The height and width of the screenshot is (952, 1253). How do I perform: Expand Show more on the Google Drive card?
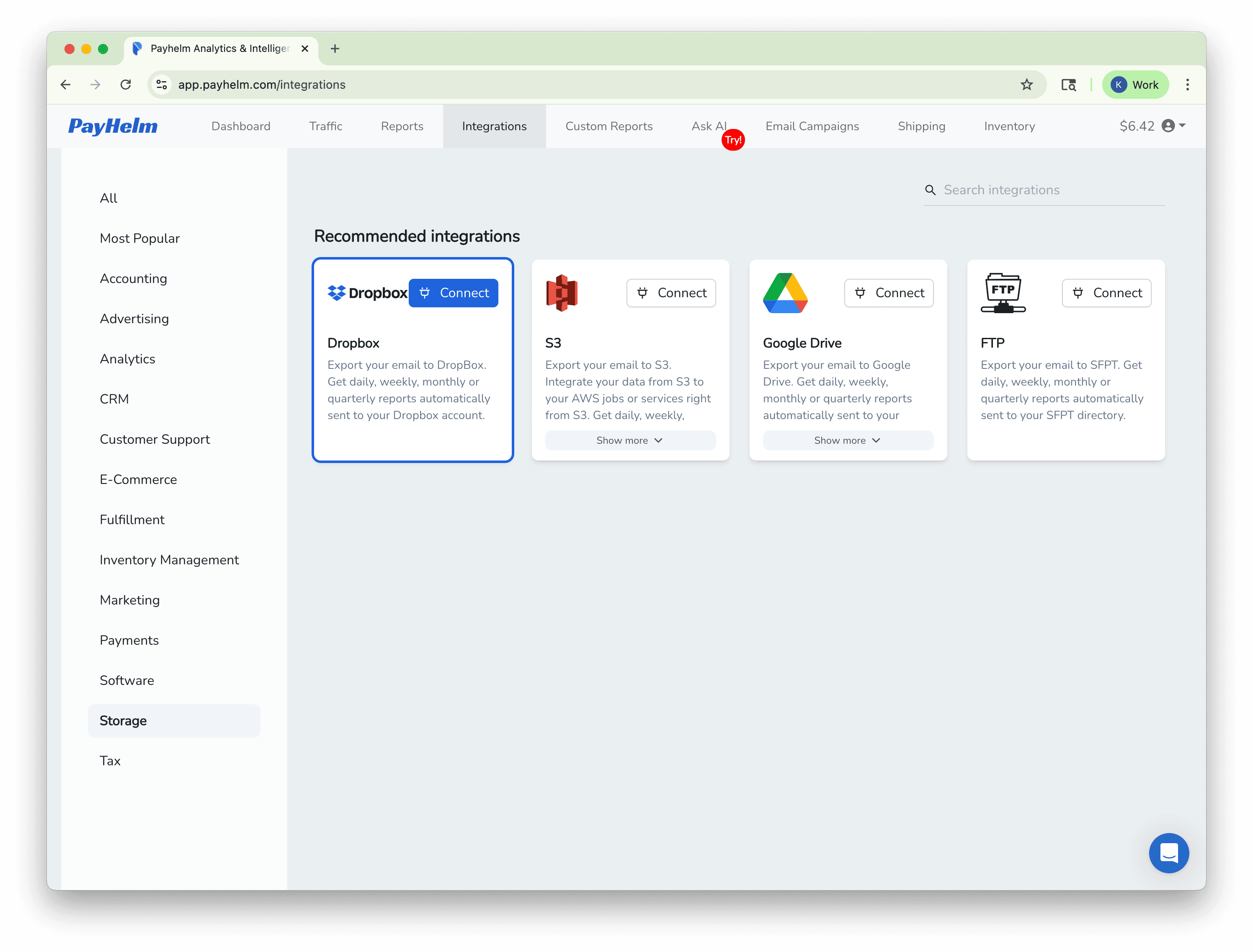tap(848, 440)
